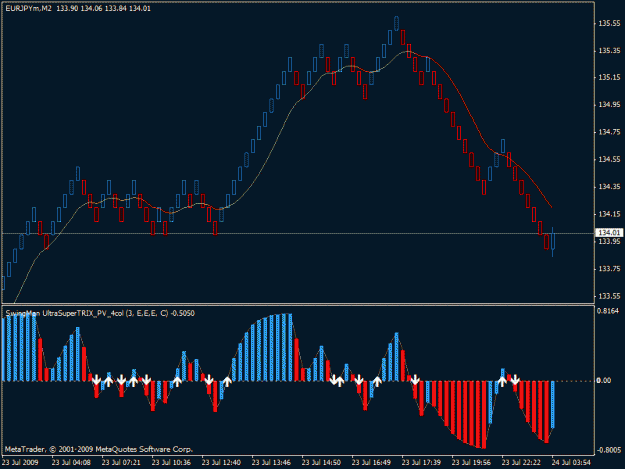
Task: Click the 134.75 price axis label
Action: 609,132
